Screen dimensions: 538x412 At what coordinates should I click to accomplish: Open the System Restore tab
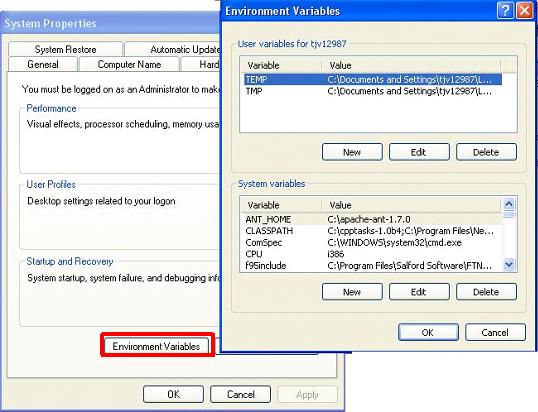coord(65,49)
